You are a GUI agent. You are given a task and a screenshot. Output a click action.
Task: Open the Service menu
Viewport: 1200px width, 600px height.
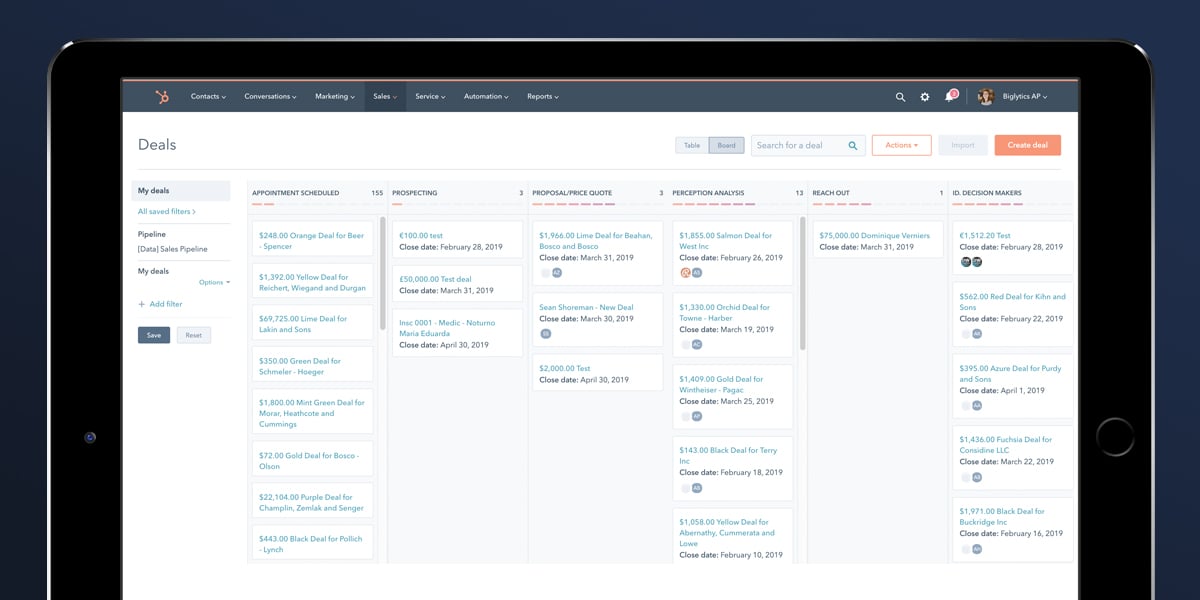430,97
